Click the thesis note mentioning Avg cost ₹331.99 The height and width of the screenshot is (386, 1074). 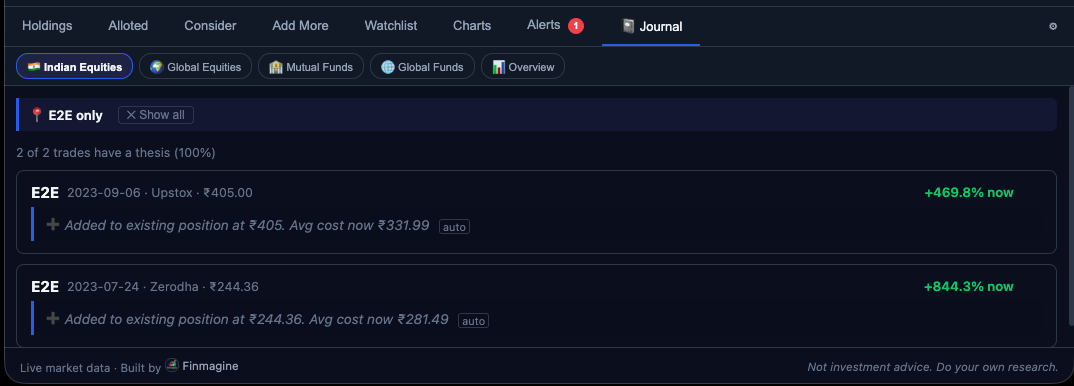247,225
